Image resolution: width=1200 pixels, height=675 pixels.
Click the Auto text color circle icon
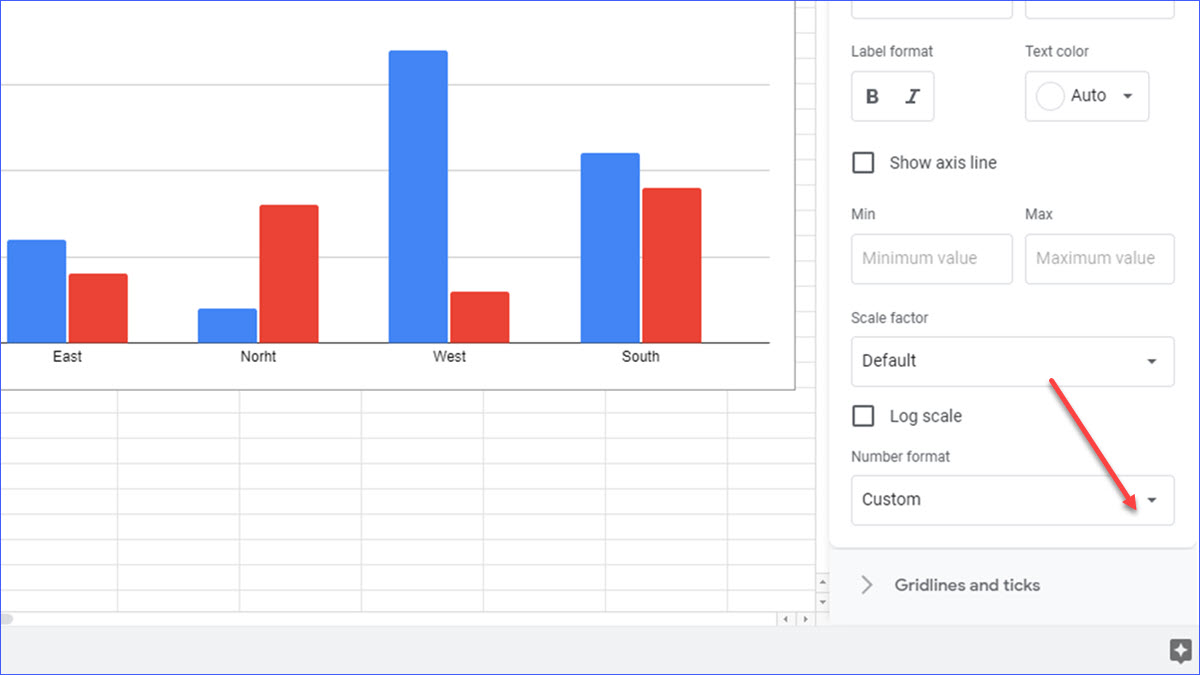point(1050,95)
